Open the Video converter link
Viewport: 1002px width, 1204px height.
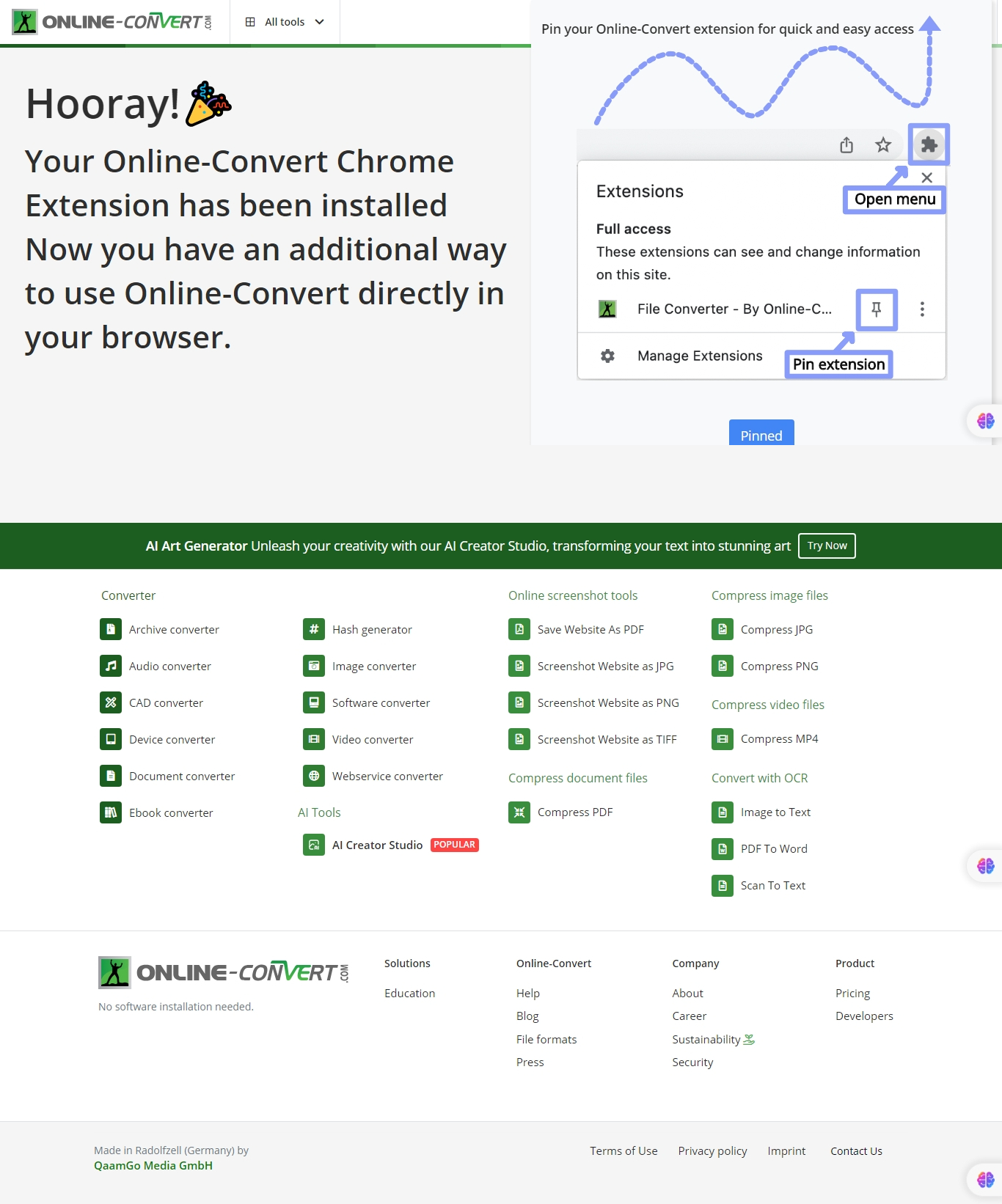tap(373, 739)
